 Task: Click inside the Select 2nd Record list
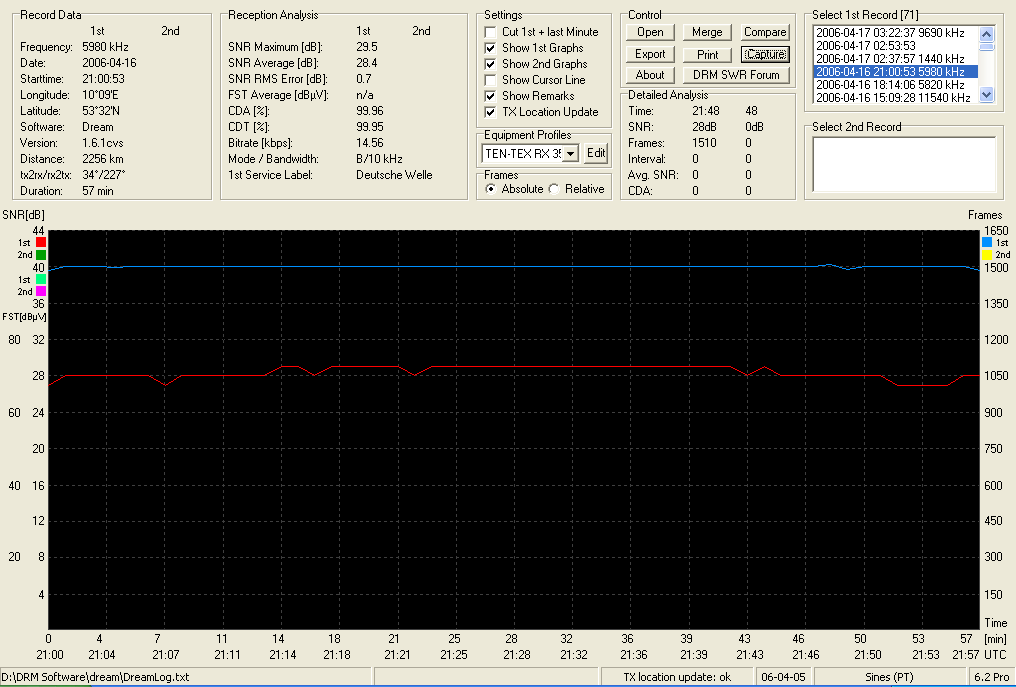(x=904, y=164)
